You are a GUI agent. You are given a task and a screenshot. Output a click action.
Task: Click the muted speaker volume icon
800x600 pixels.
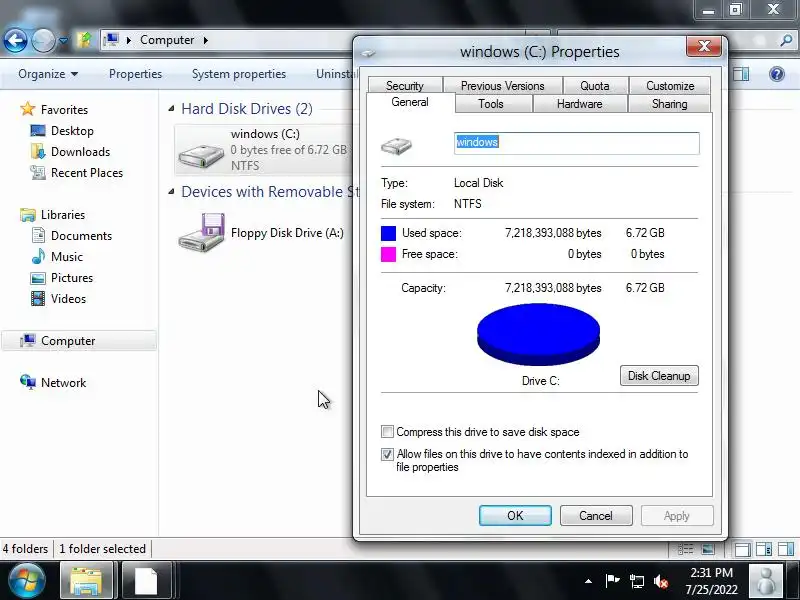tap(661, 581)
